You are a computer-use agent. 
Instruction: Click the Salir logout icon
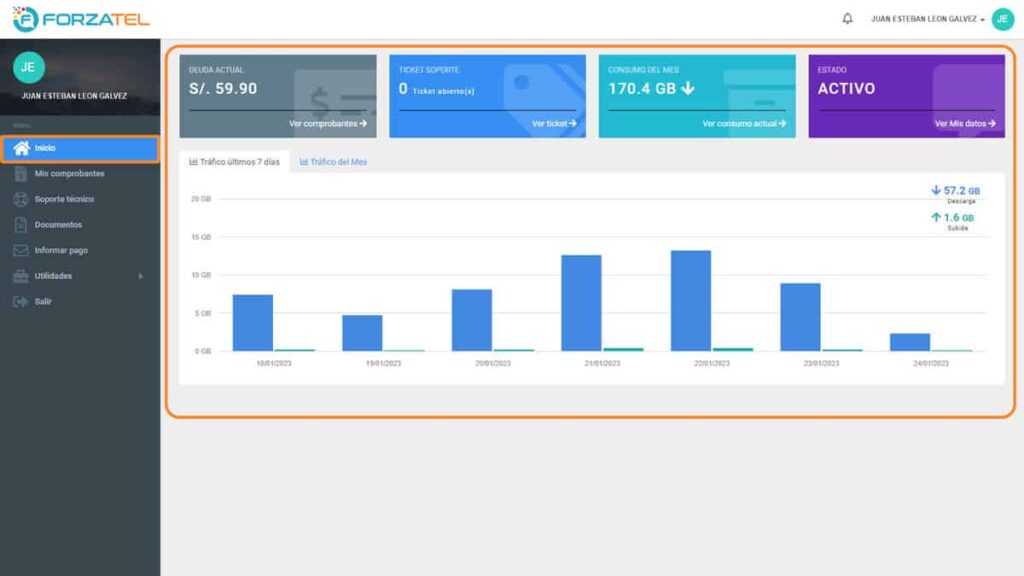(20, 302)
